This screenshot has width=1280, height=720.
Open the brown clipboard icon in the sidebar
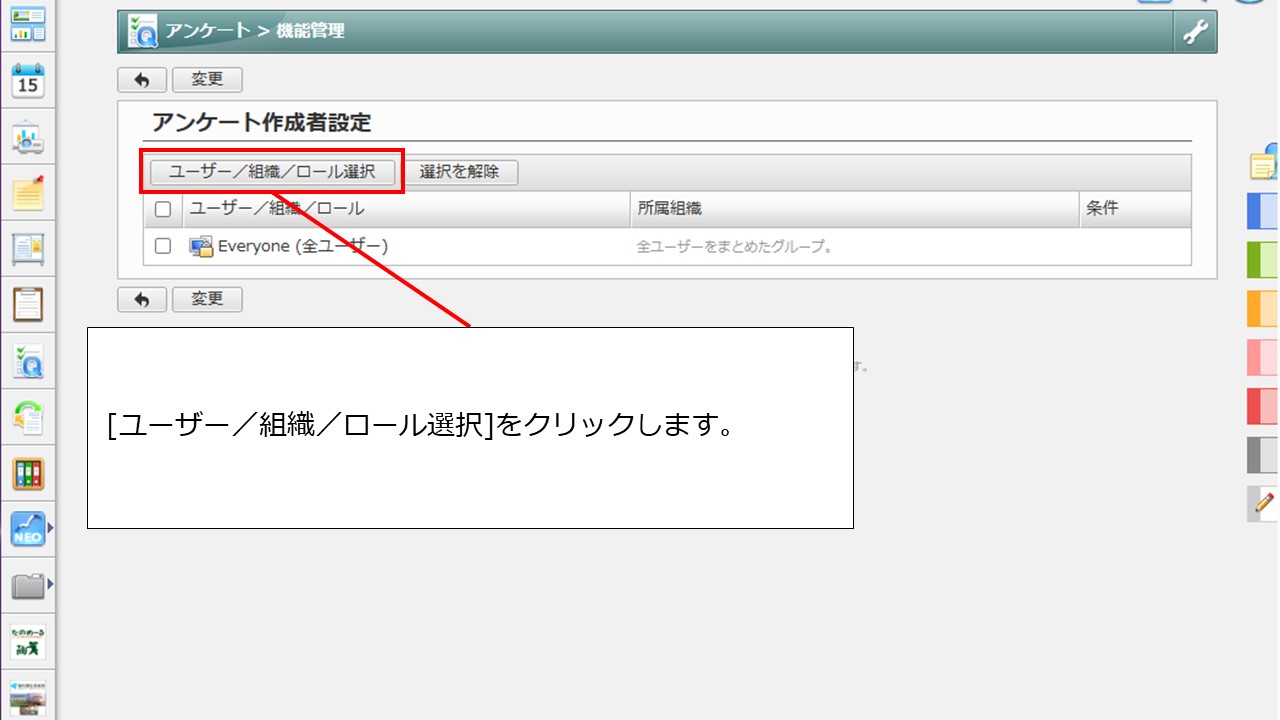pos(28,304)
